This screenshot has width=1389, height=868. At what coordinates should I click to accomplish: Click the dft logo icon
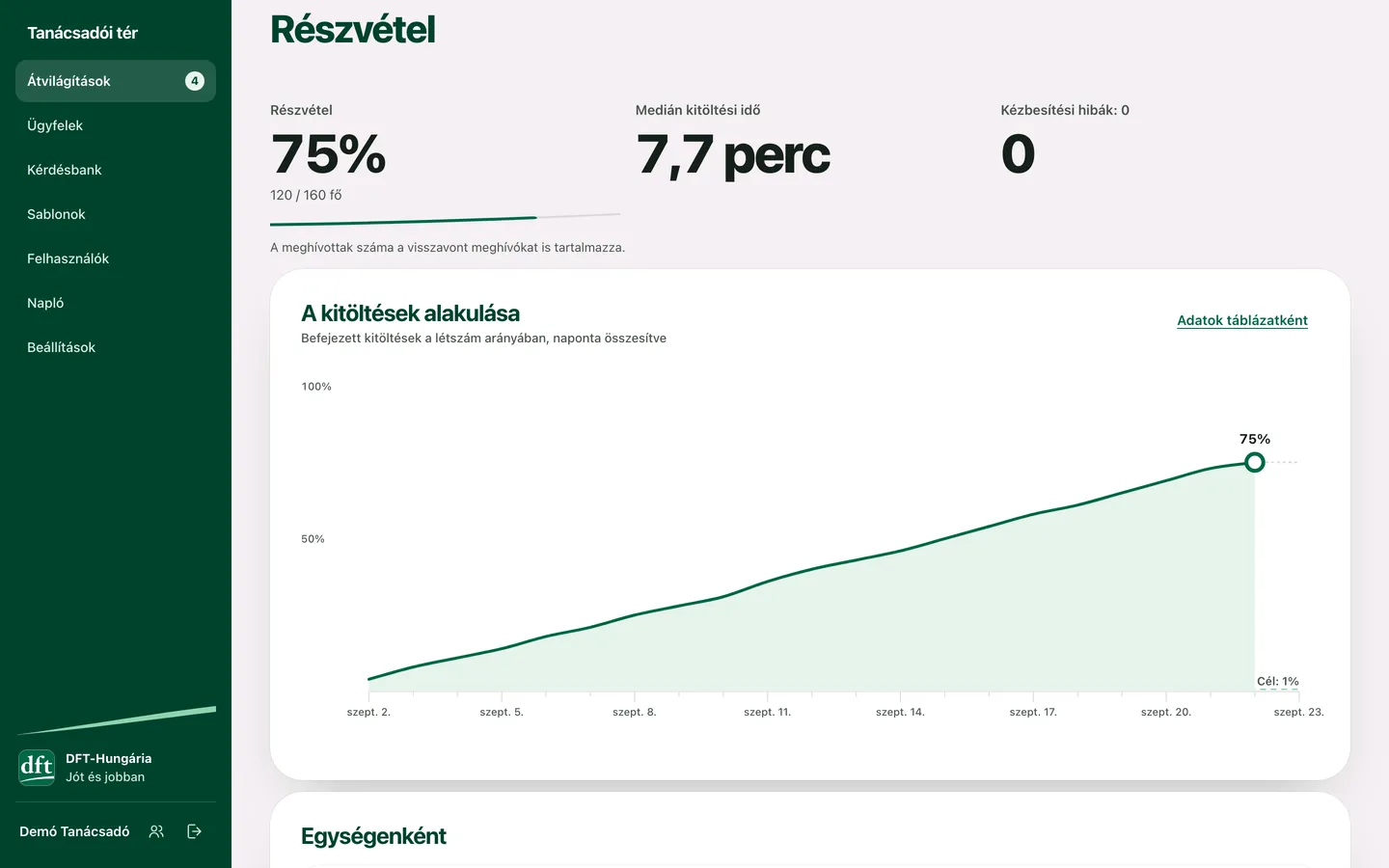click(37, 768)
